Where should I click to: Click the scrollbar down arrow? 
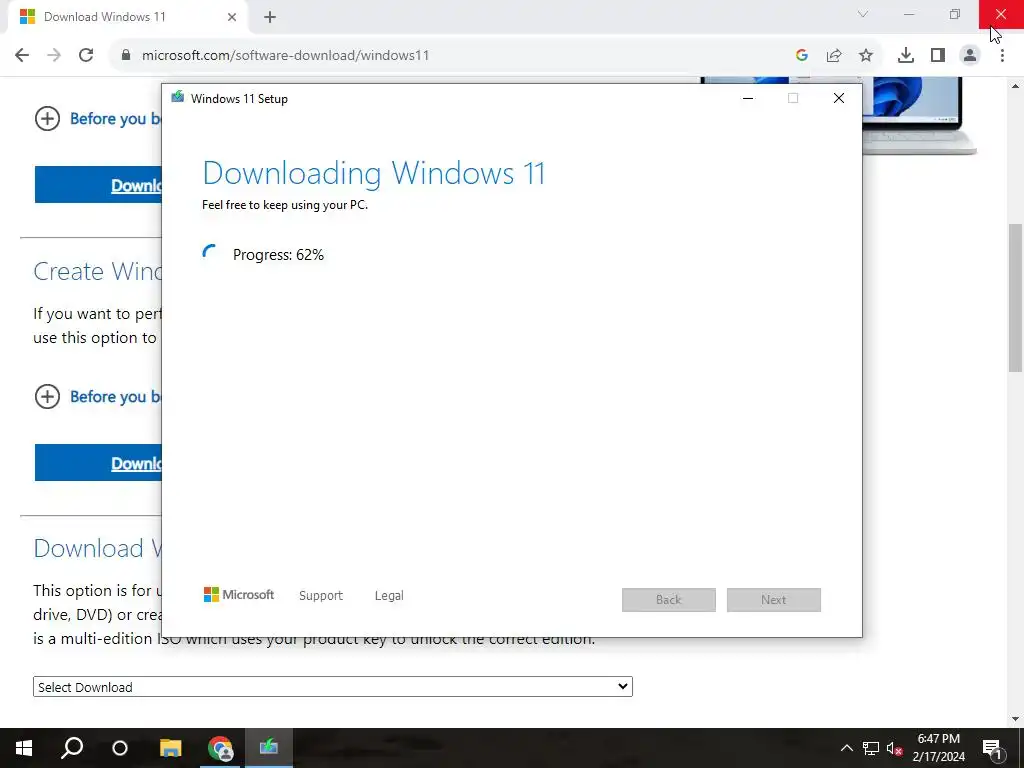pos(1016,719)
